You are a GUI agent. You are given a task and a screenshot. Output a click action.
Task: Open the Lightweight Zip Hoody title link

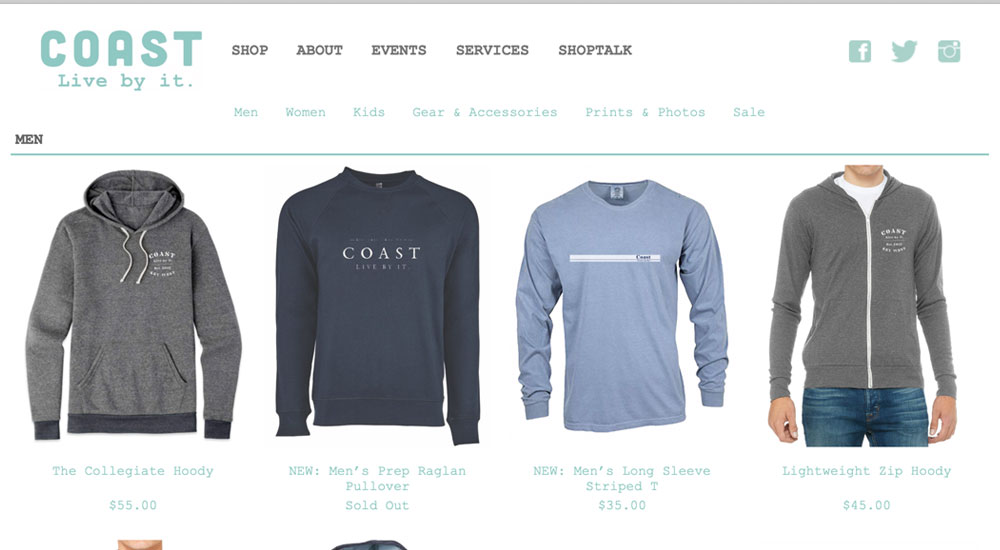click(x=866, y=471)
